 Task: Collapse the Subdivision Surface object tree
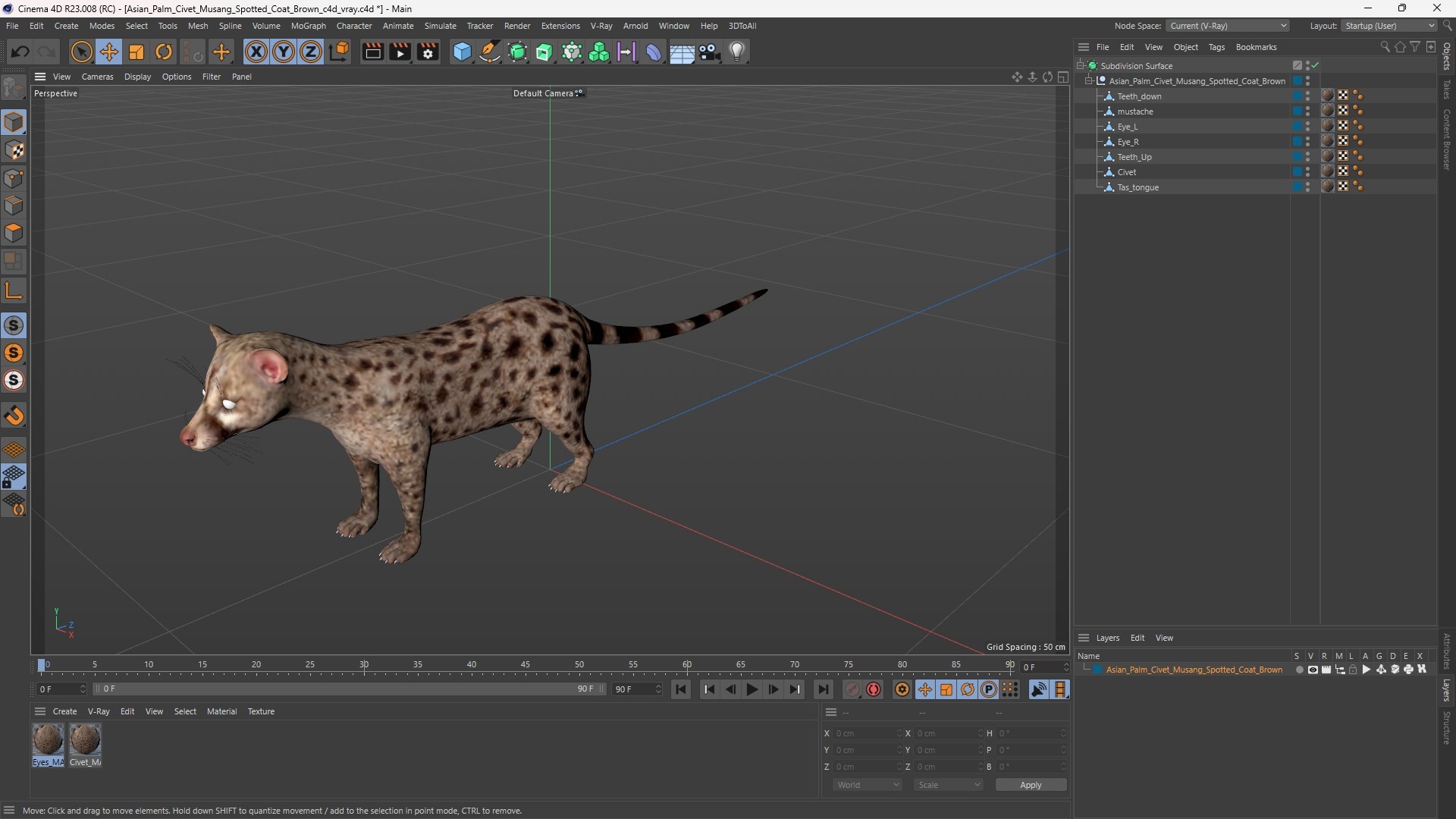click(1080, 66)
